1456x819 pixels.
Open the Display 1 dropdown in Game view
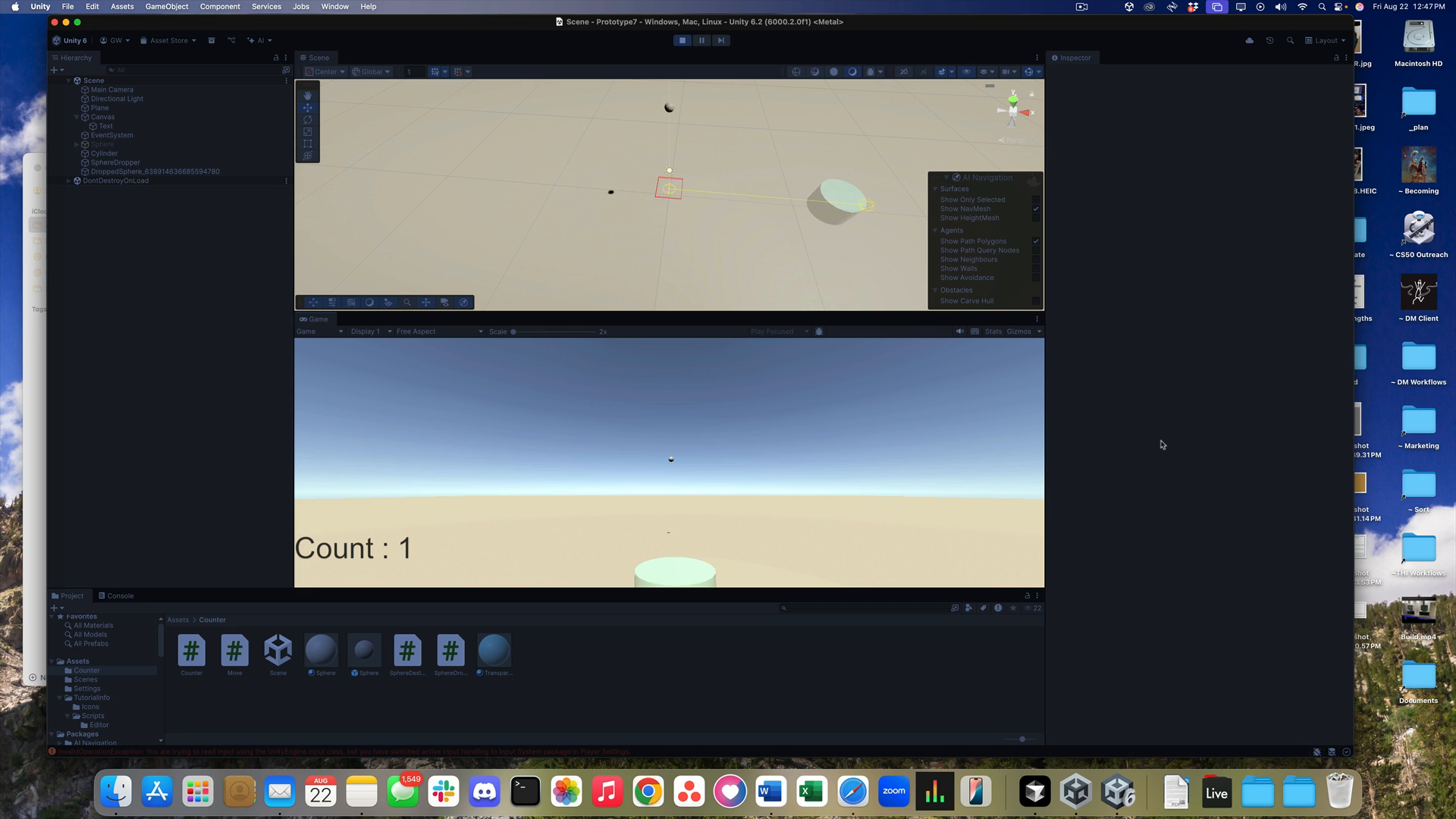point(371,331)
